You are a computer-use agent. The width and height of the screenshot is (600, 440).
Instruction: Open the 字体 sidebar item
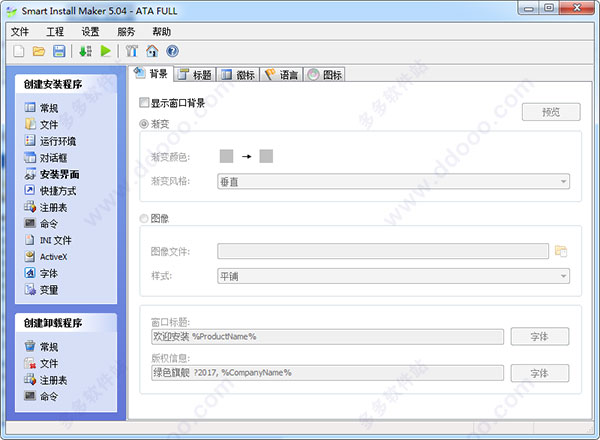pyautogui.click(x=41, y=273)
